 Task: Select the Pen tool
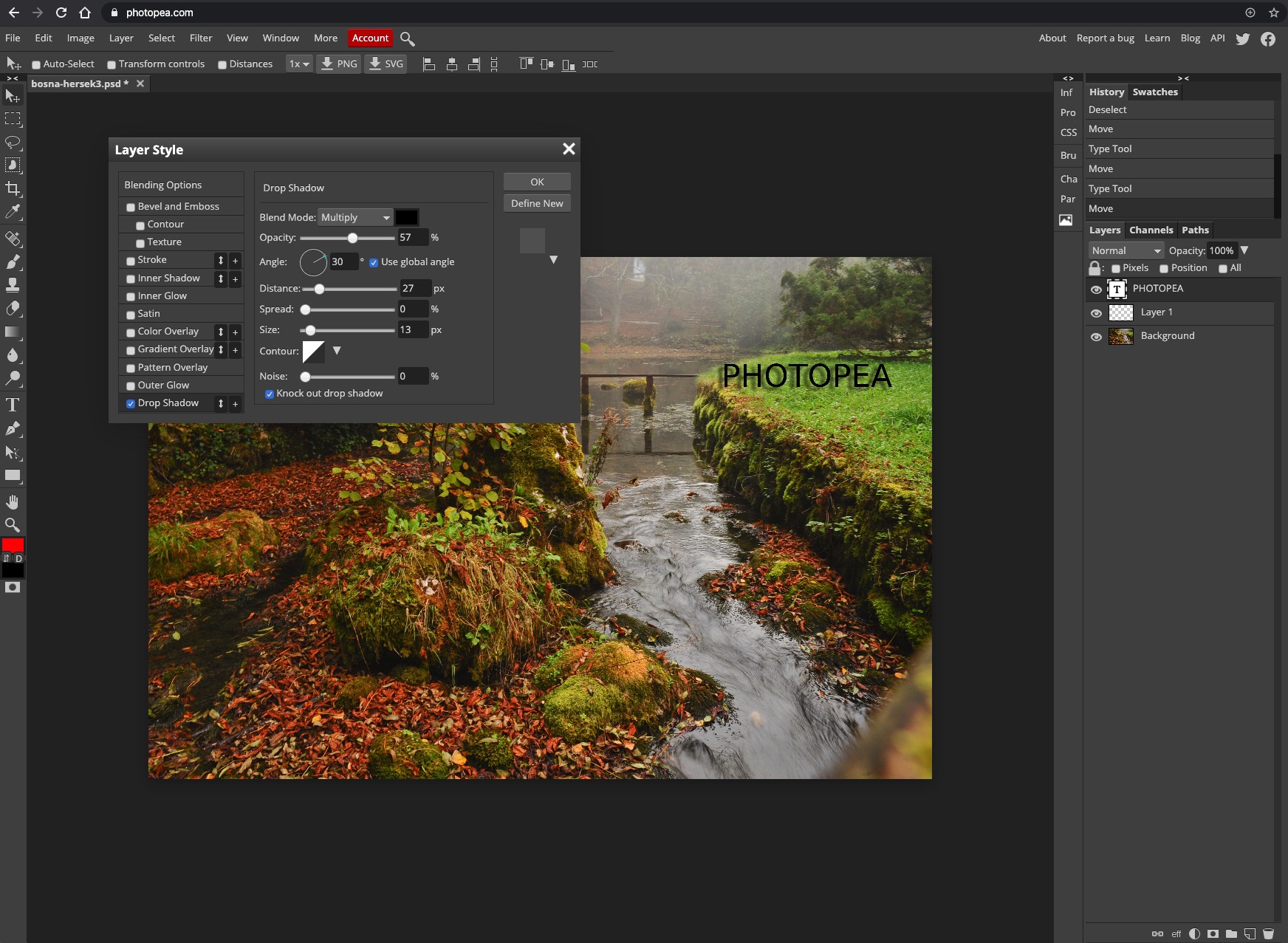click(x=13, y=428)
